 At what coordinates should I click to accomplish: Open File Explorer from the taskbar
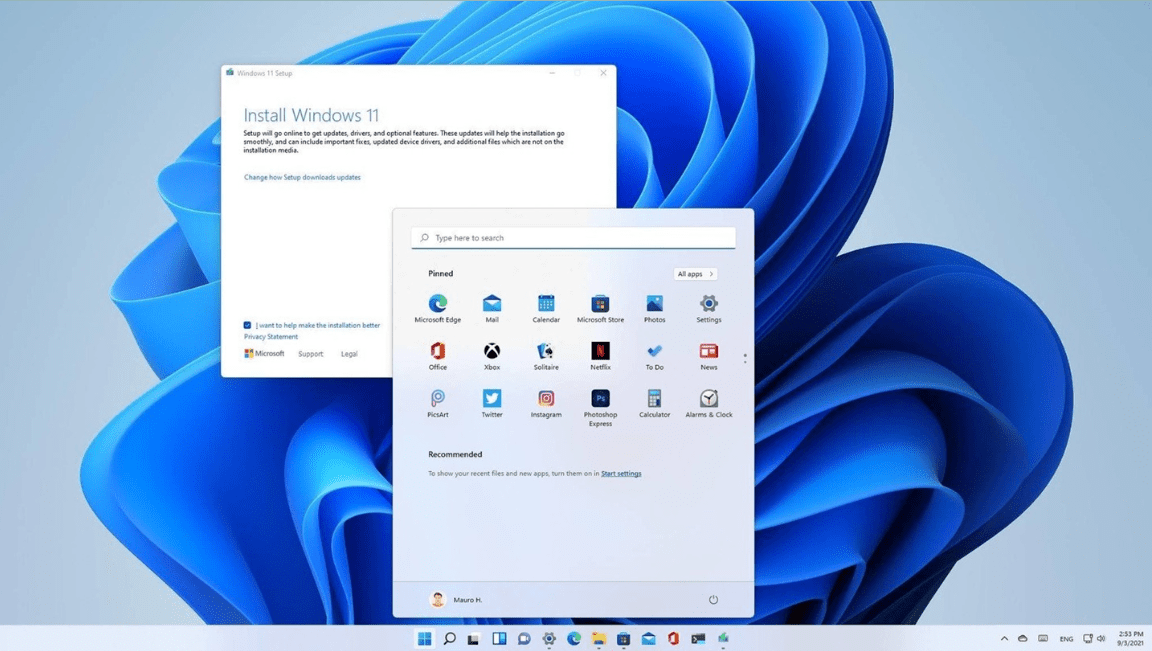[x=599, y=639]
